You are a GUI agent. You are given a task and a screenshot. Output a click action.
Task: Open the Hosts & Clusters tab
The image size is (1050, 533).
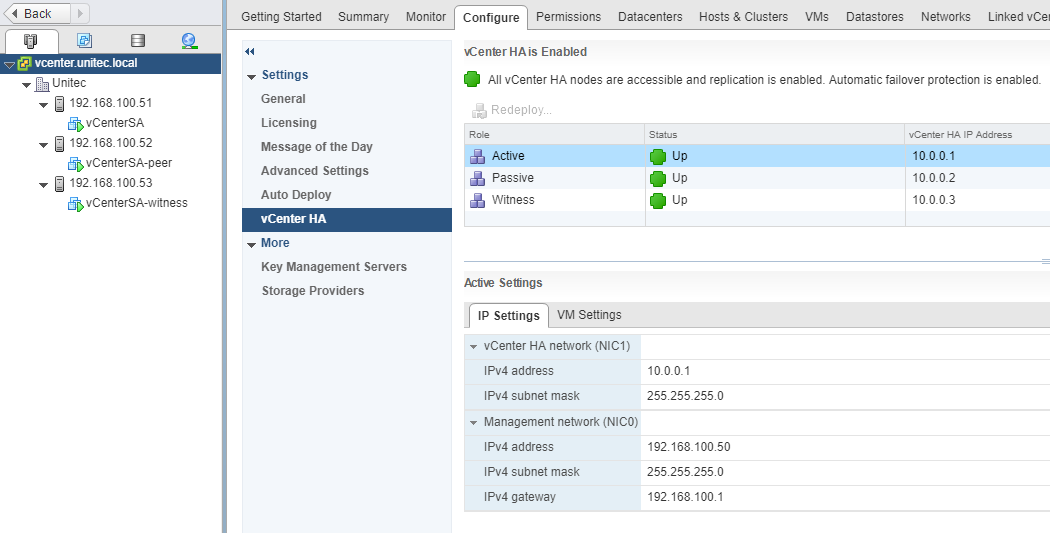click(x=743, y=17)
